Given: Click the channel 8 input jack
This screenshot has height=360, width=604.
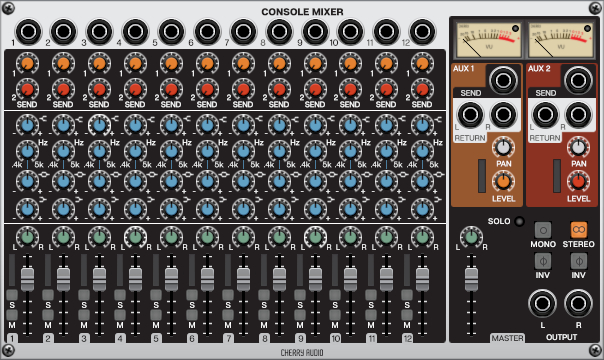Looking at the screenshot, I should point(279,31).
